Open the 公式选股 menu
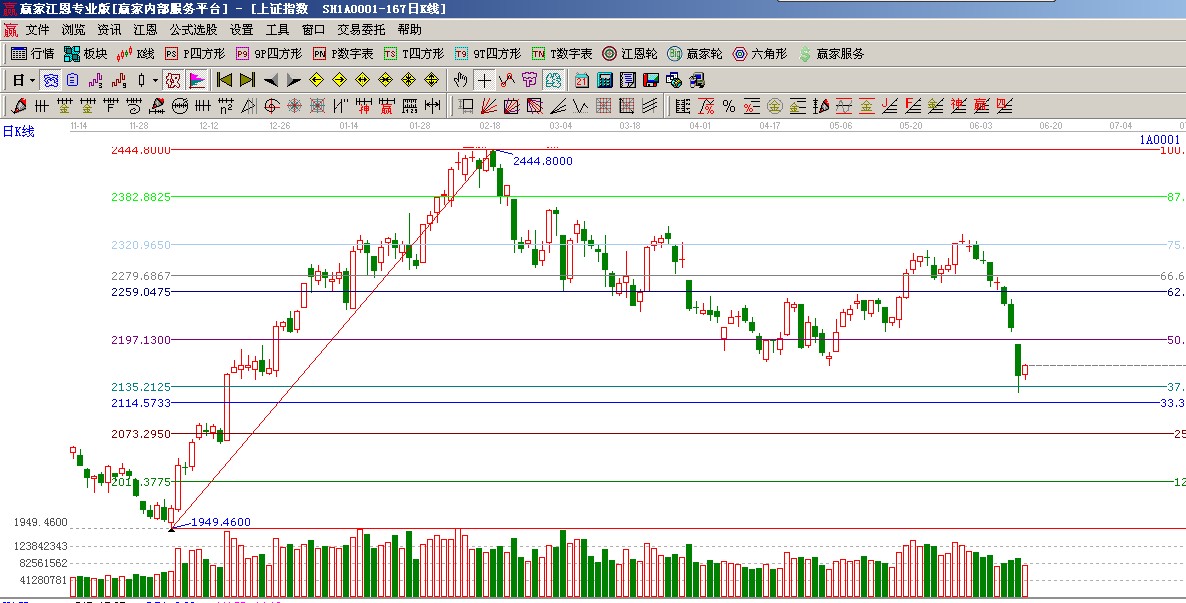Screen dimensions: 1186x603 (193, 30)
